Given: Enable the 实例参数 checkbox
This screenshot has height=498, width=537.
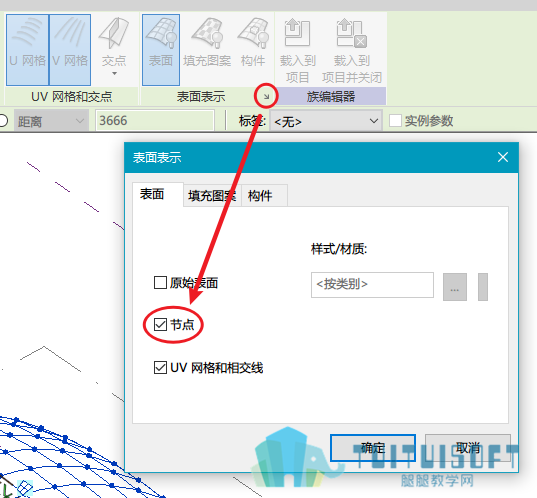Looking at the screenshot, I should [x=395, y=121].
